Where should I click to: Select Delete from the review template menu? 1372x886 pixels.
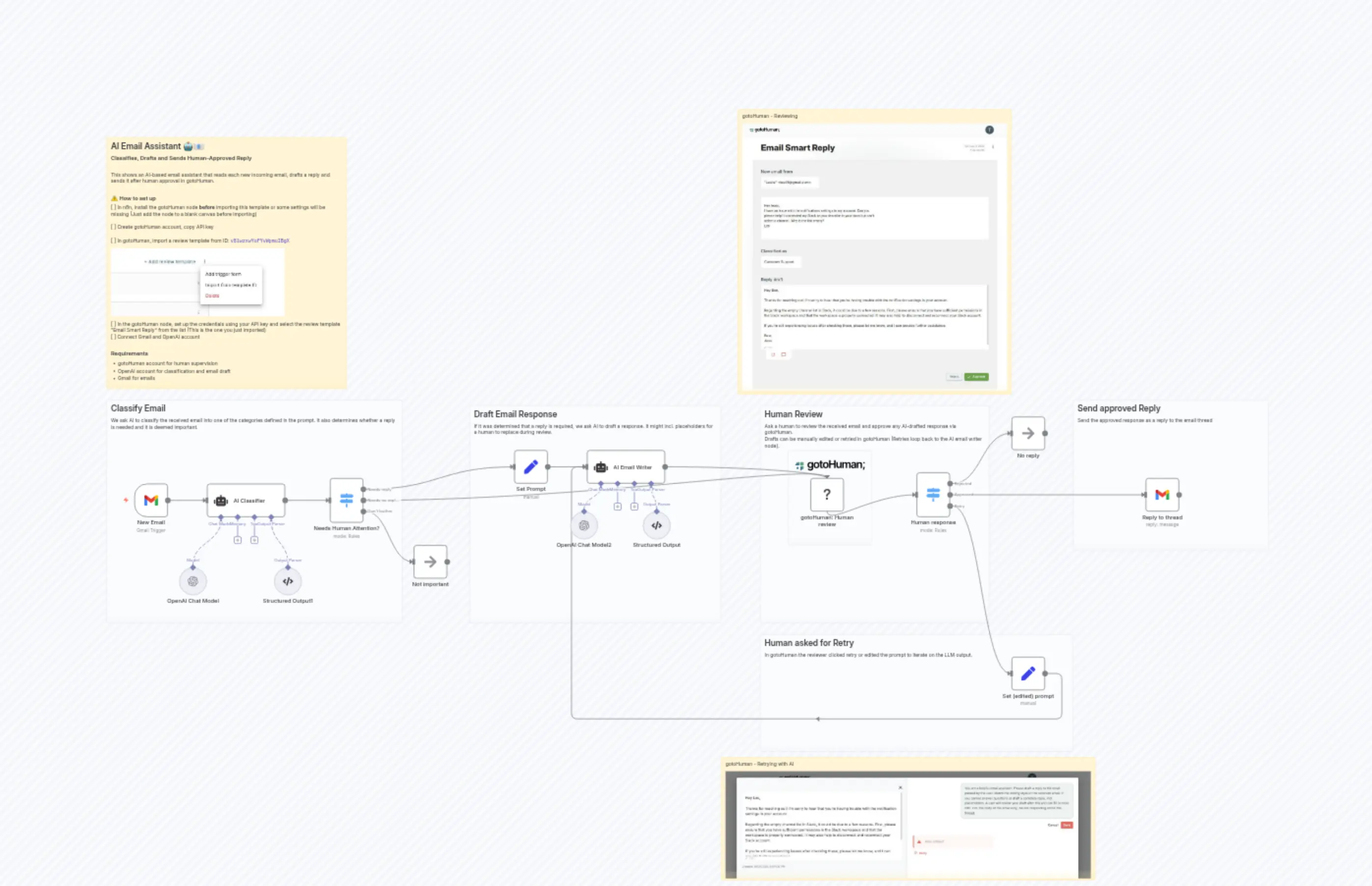(212, 295)
